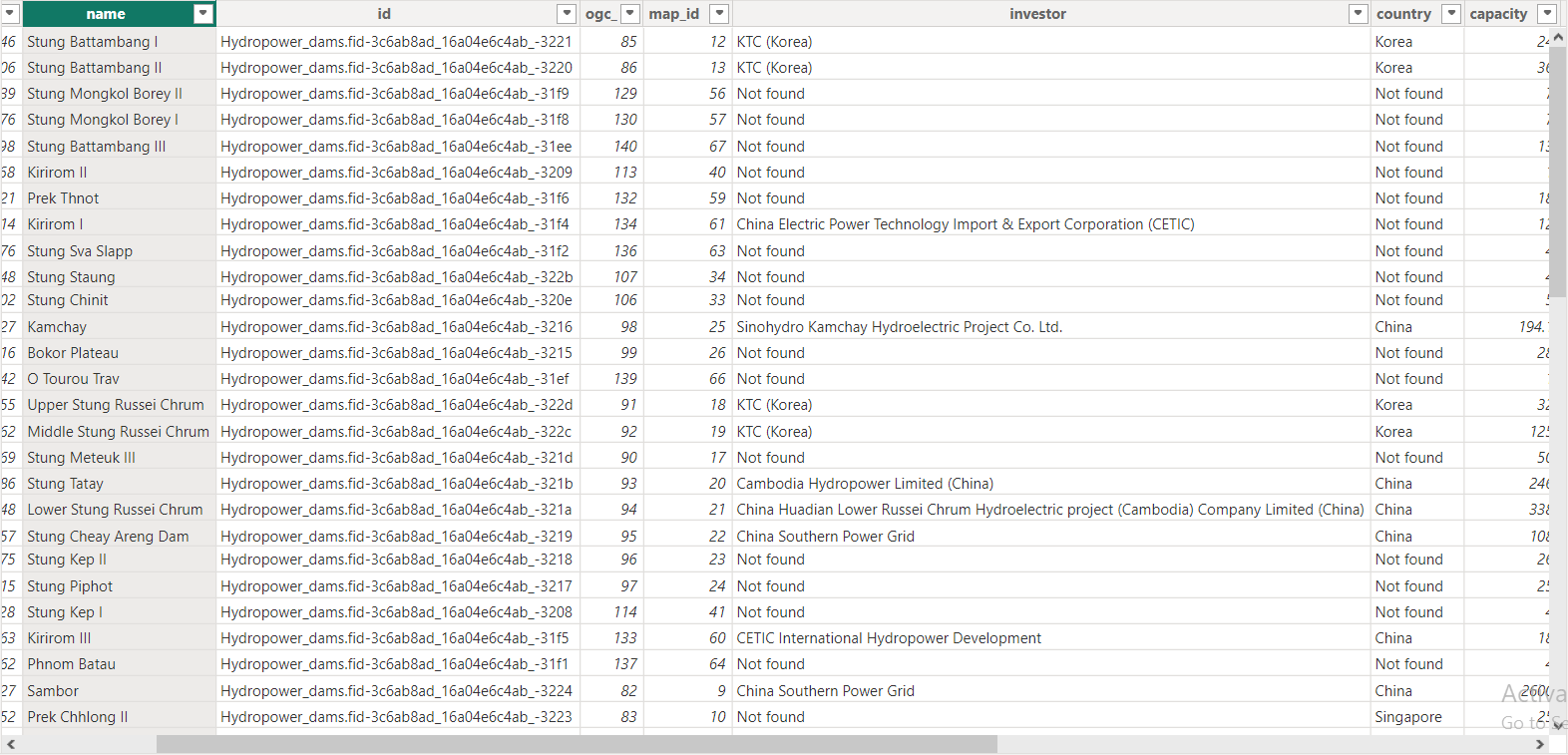Viewport: 1568px width, 755px height.
Task: Open the id column filter dropdown
Action: [567, 14]
